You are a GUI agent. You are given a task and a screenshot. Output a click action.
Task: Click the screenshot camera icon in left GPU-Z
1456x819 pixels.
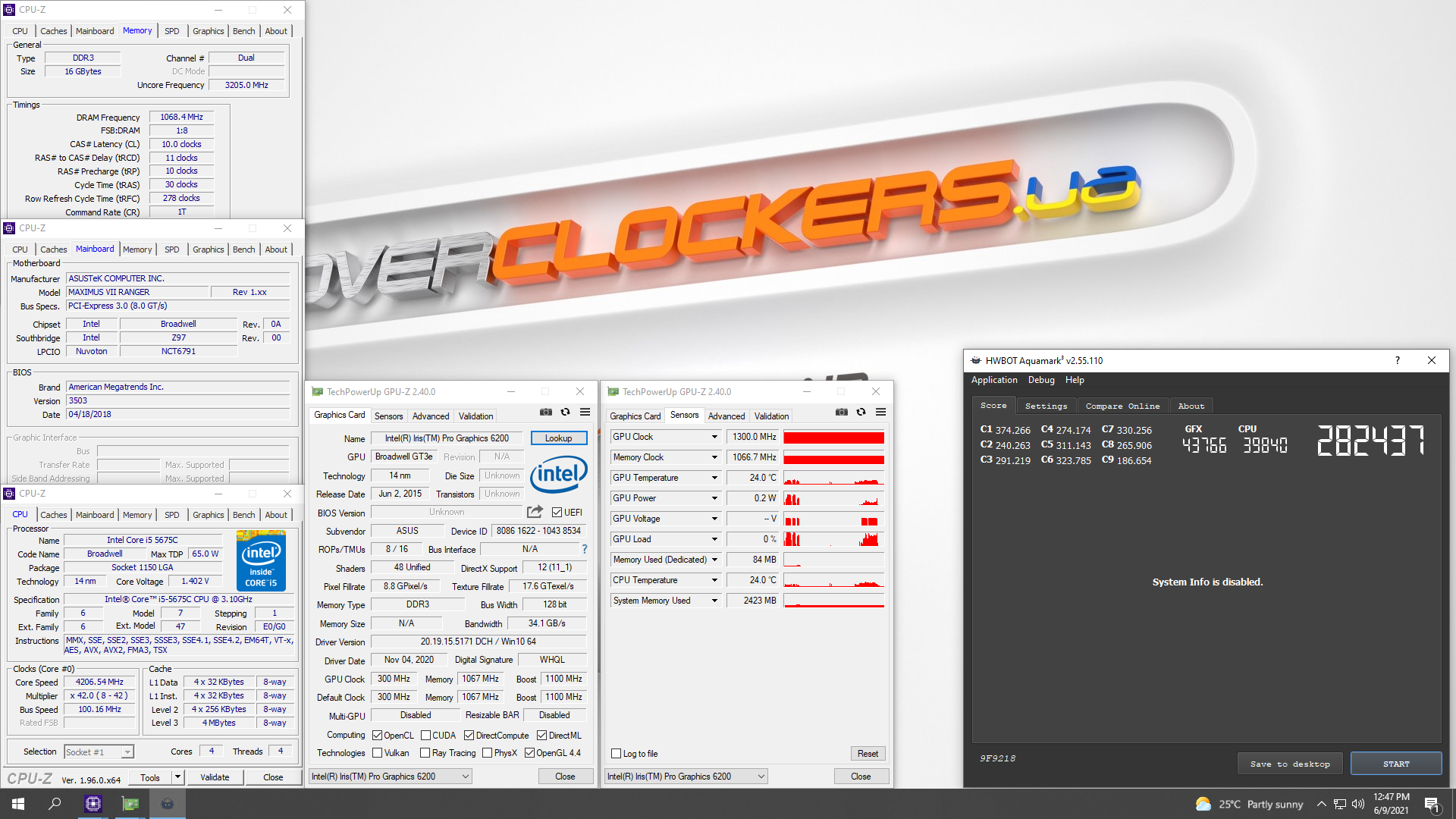coord(546,413)
